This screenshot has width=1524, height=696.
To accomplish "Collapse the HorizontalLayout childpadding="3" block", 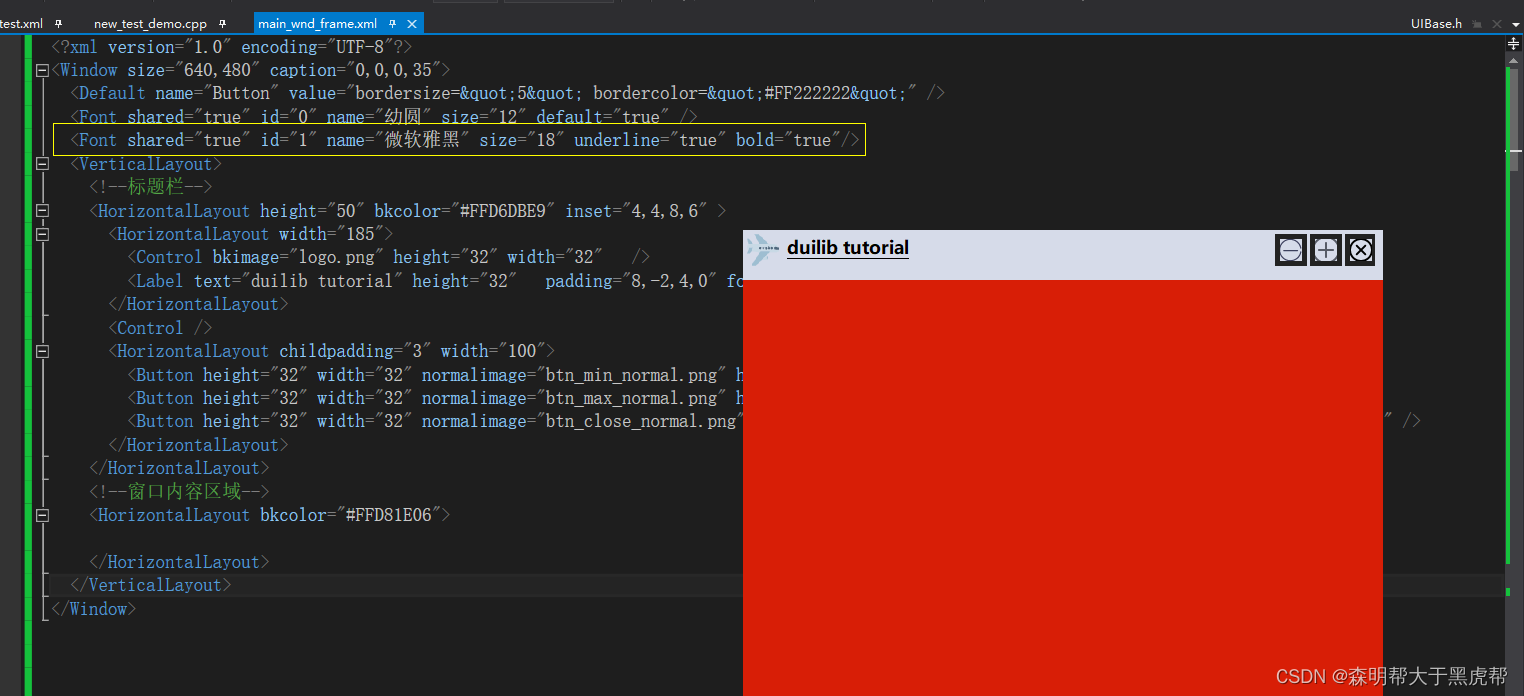I will tap(42, 351).
